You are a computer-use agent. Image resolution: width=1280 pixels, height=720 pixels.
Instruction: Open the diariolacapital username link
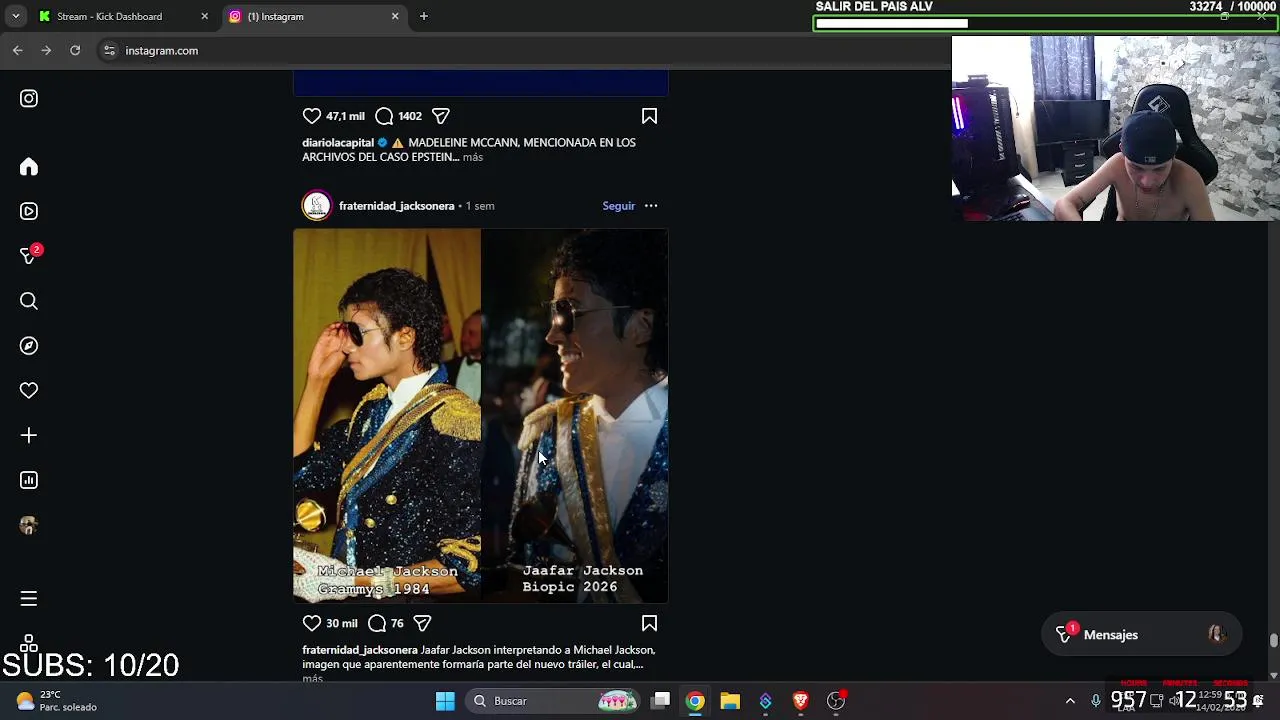[x=338, y=143]
